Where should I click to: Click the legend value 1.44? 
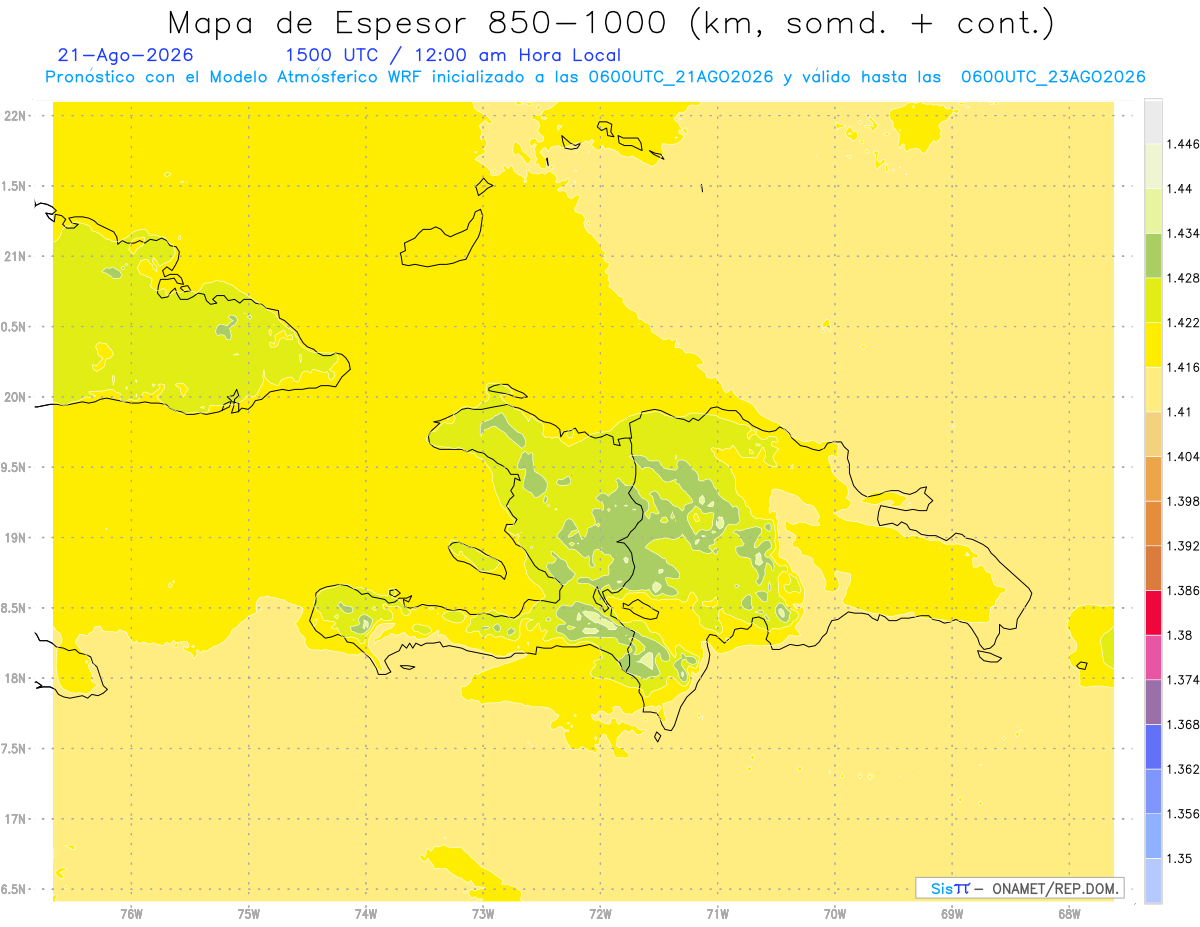[x=1180, y=189]
